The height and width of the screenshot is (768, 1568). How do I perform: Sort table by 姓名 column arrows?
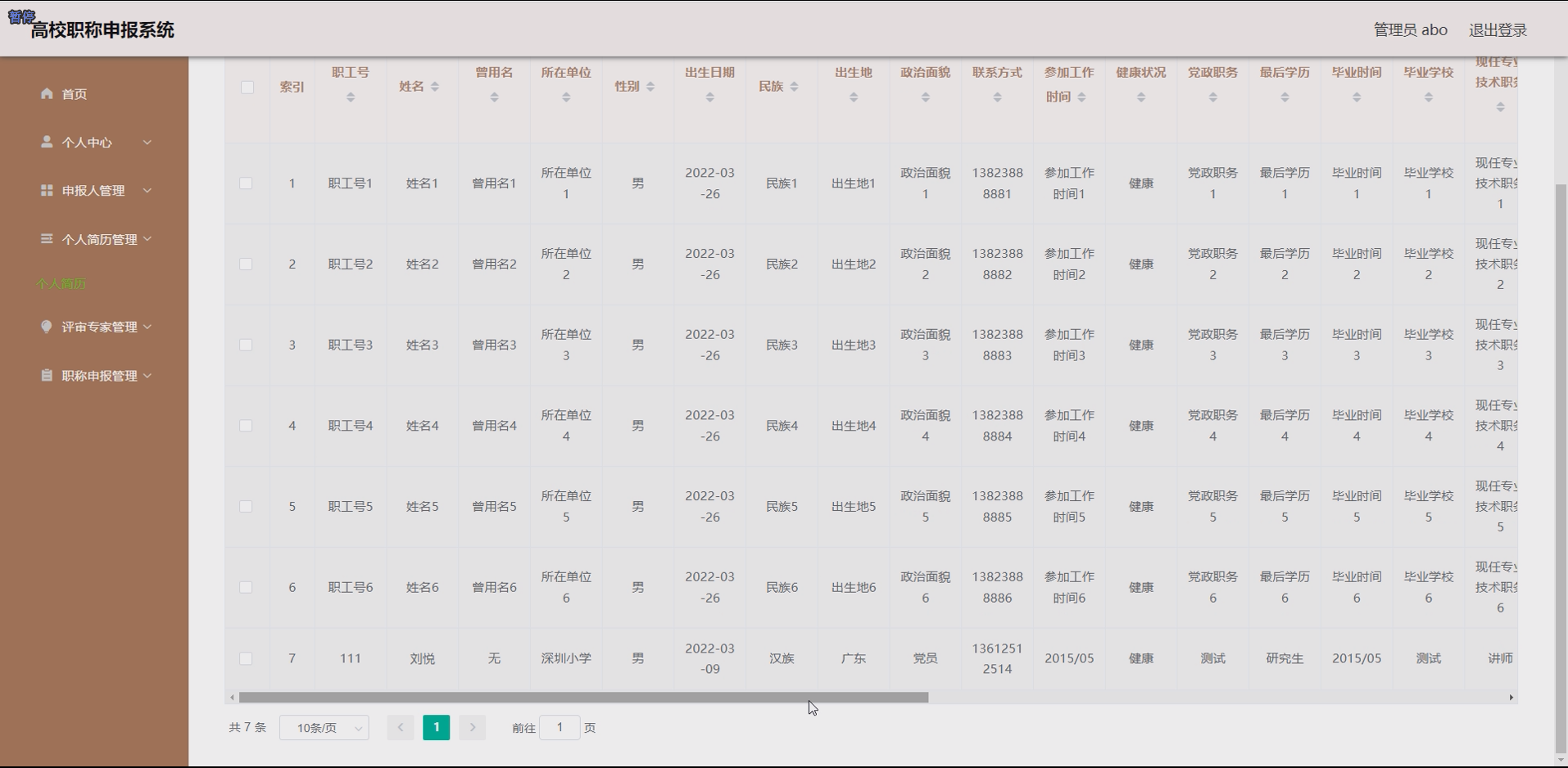(435, 87)
